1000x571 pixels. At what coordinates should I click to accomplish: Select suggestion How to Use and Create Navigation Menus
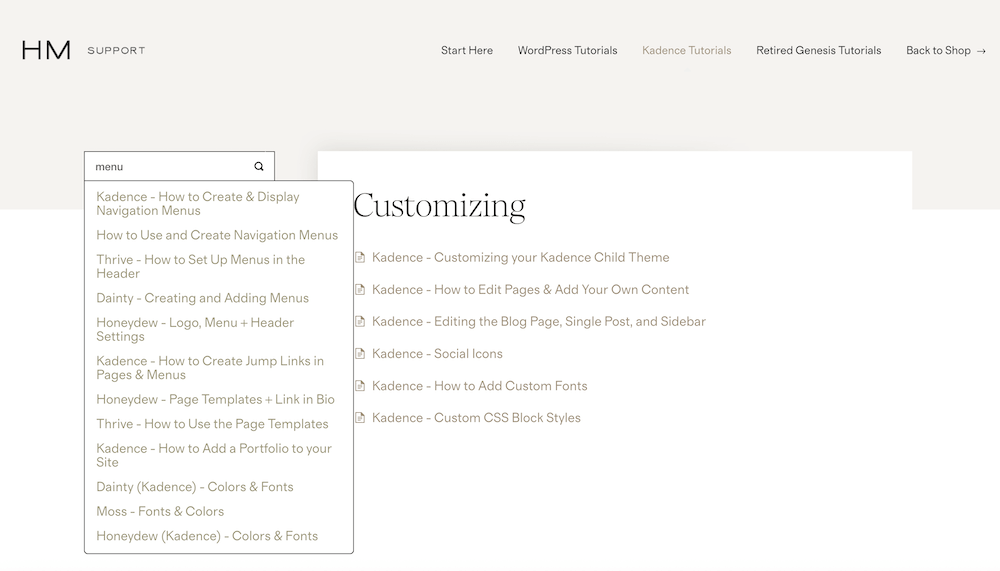point(217,235)
